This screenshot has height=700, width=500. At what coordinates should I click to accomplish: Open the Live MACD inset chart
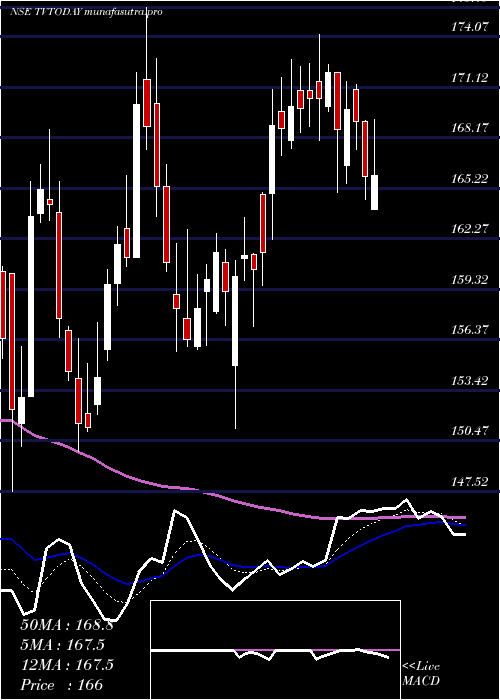tap(275, 650)
